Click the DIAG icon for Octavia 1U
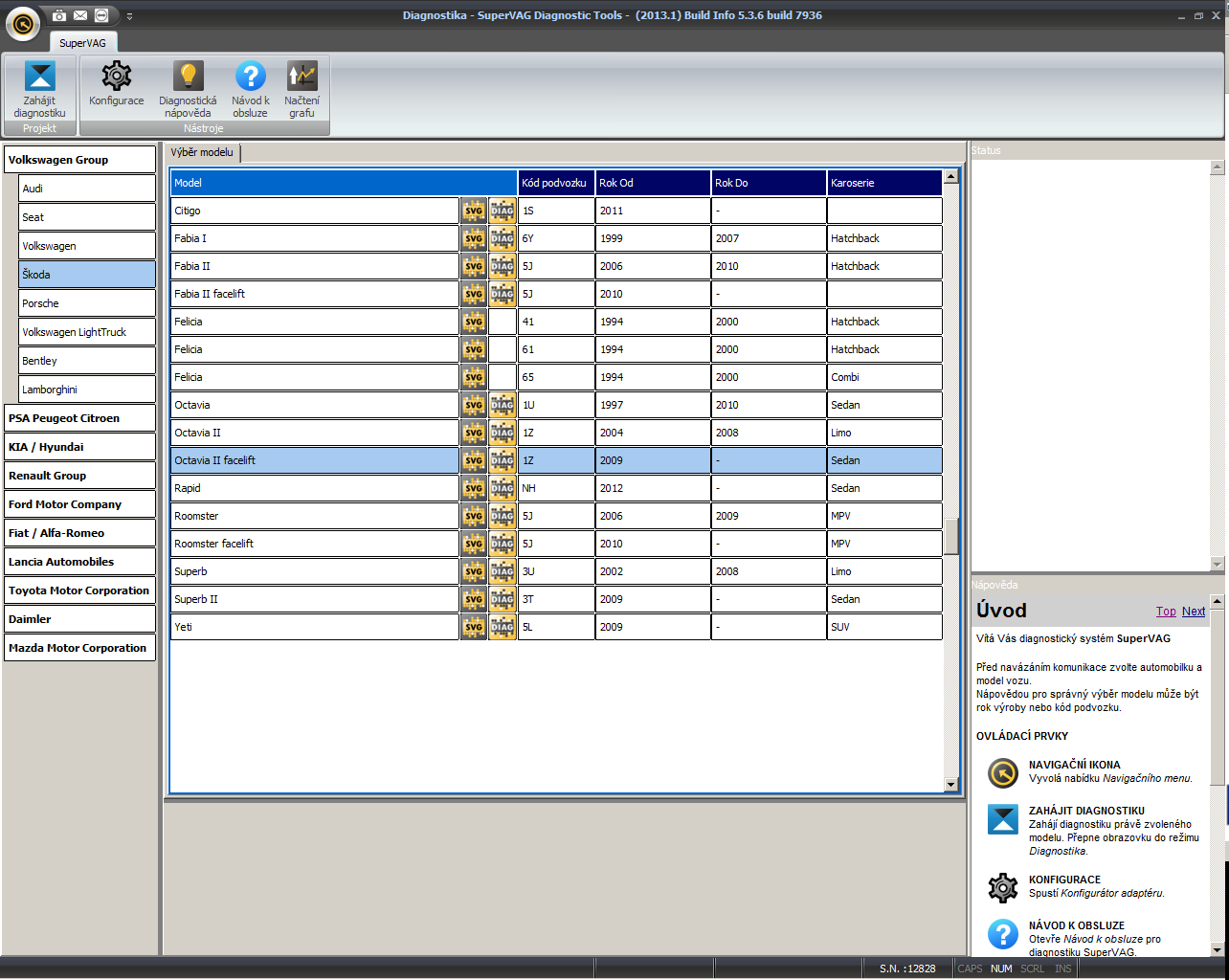1229x980 pixels. pyautogui.click(x=503, y=405)
